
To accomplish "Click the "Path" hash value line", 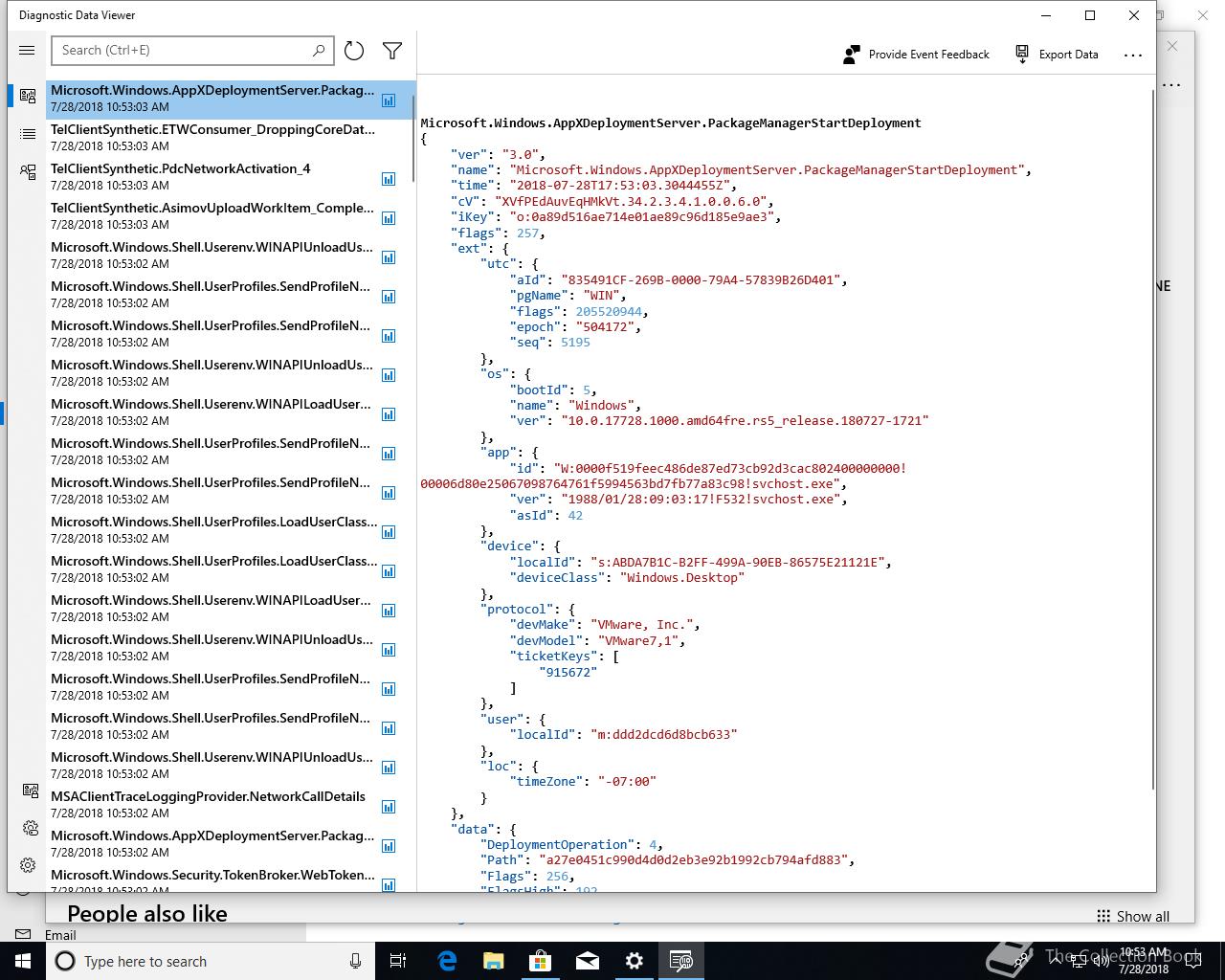I will [x=667, y=859].
